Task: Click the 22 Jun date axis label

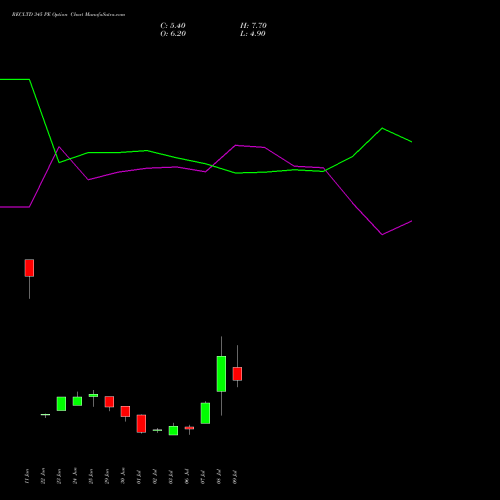Action: [x=43, y=476]
